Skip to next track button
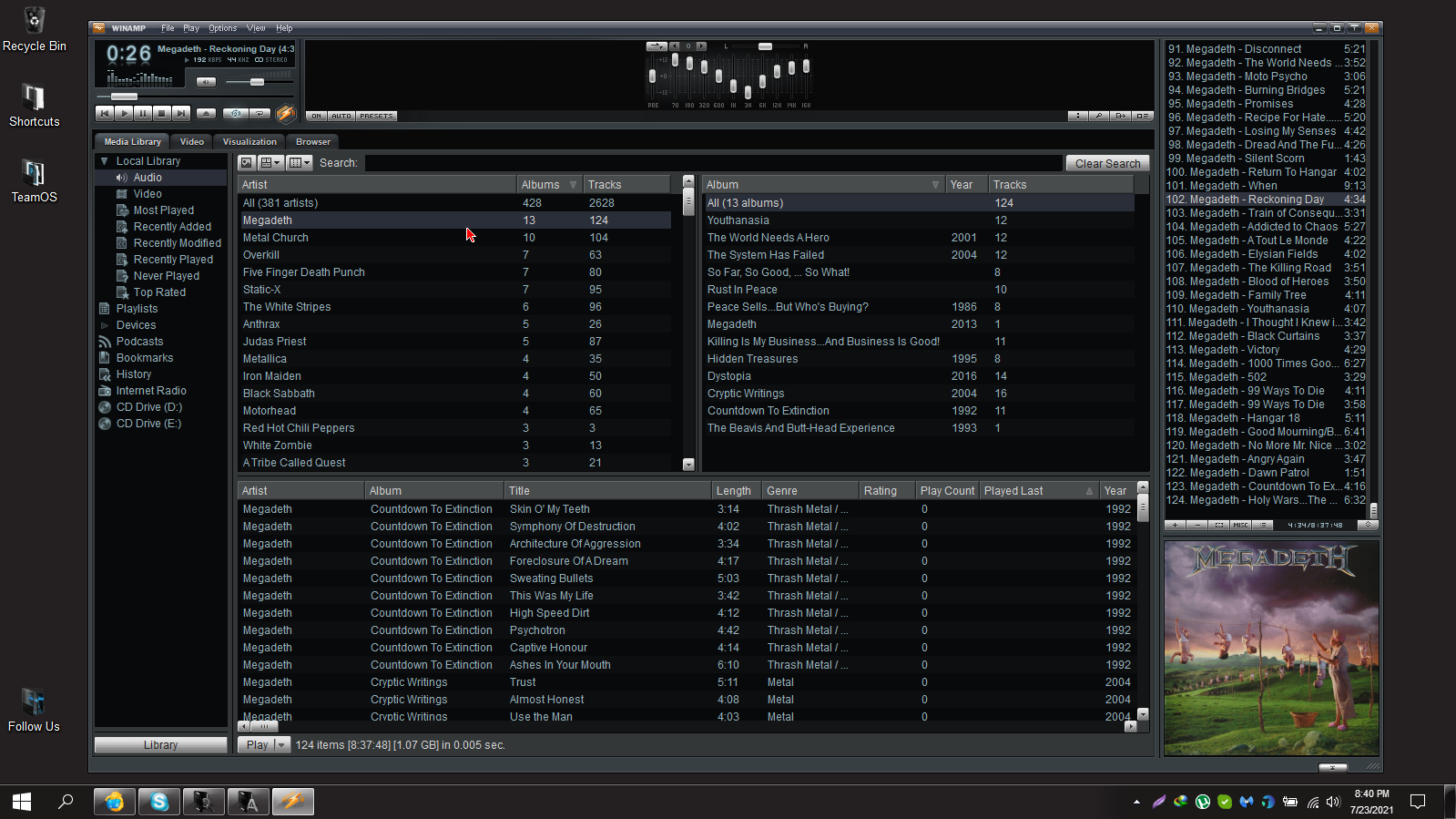Screen dimensions: 1456x819 181,113
